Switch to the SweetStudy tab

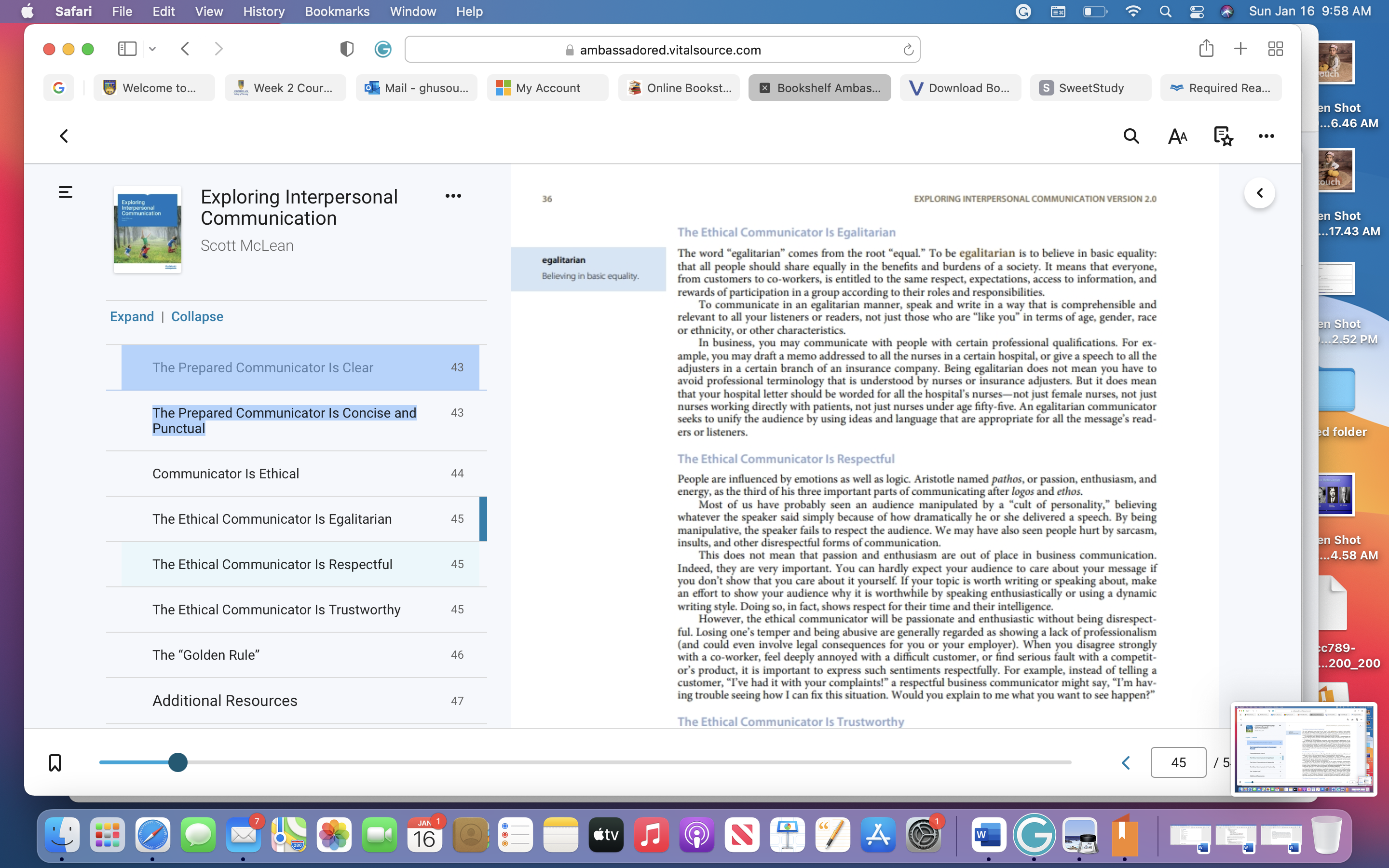(1090, 88)
